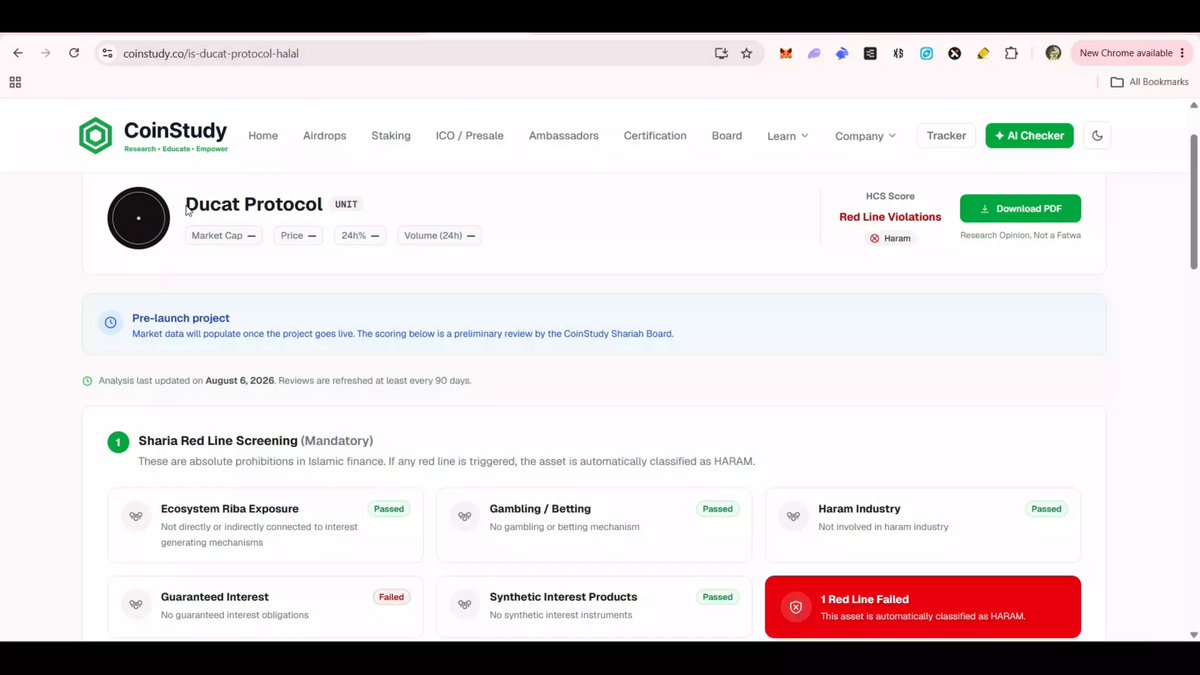Click the clock icon beside Pre-launch project
The height and width of the screenshot is (675, 1200).
[111, 323]
